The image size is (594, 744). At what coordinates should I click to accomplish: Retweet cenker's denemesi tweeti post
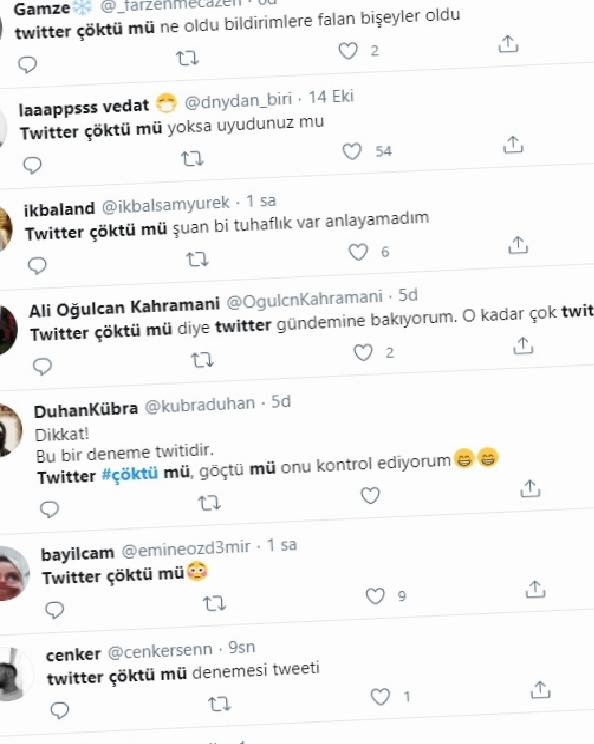219,704
